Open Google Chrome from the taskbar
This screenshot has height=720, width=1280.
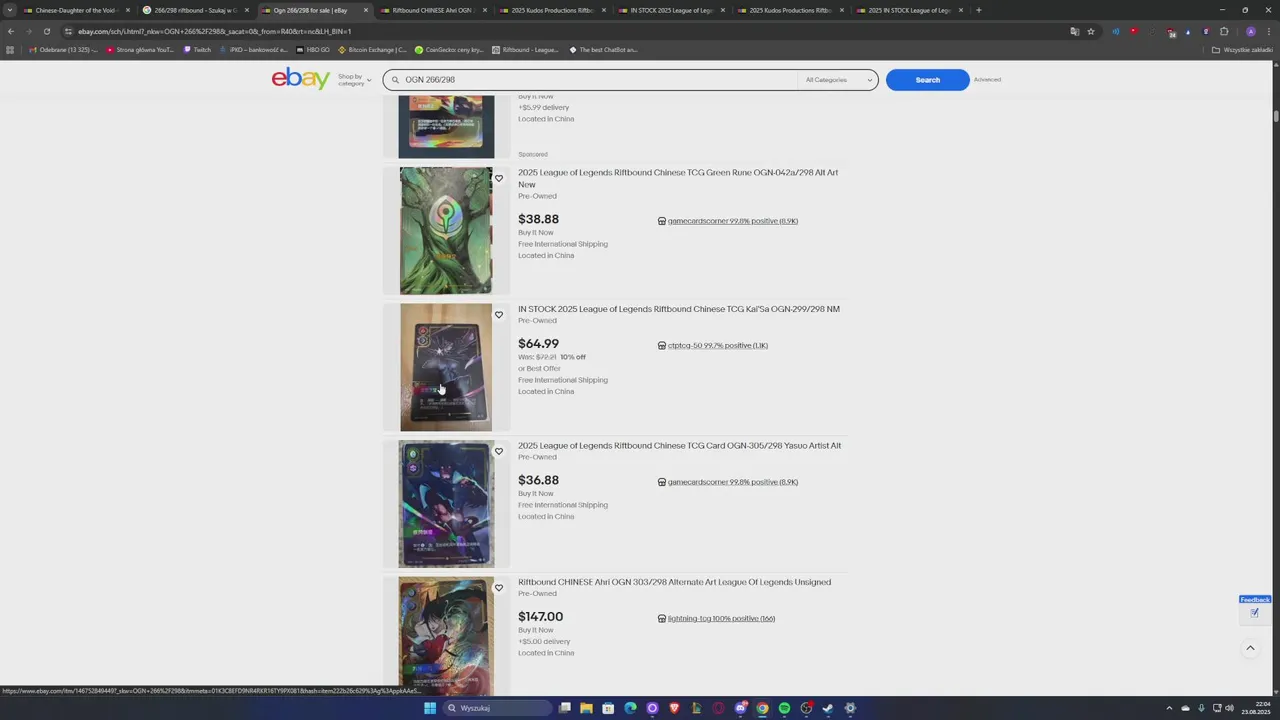762,708
